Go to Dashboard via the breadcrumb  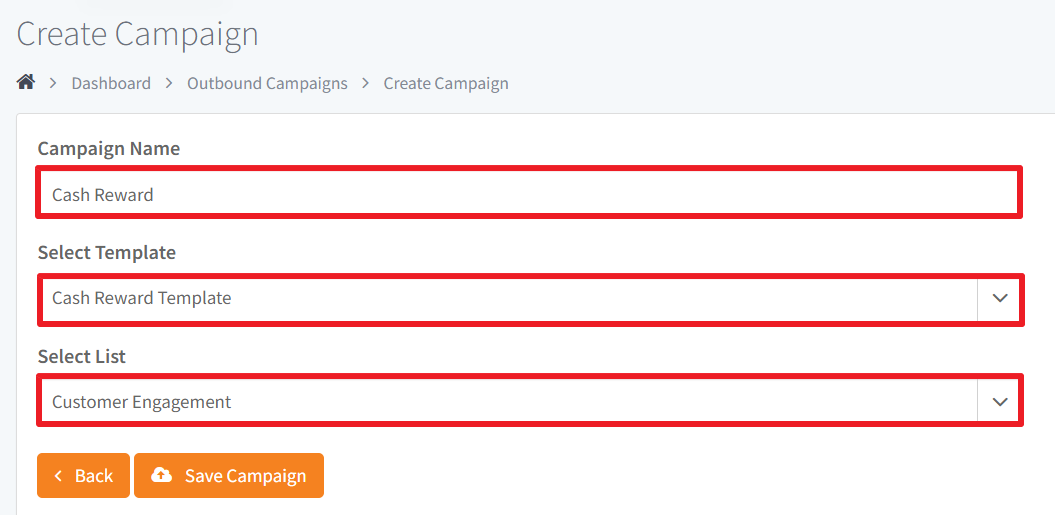click(111, 83)
